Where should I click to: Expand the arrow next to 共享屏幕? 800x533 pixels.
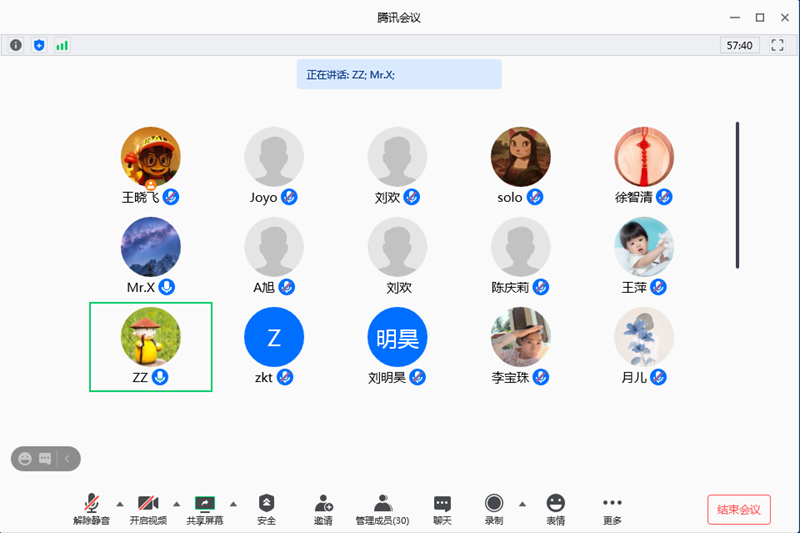(x=233, y=503)
